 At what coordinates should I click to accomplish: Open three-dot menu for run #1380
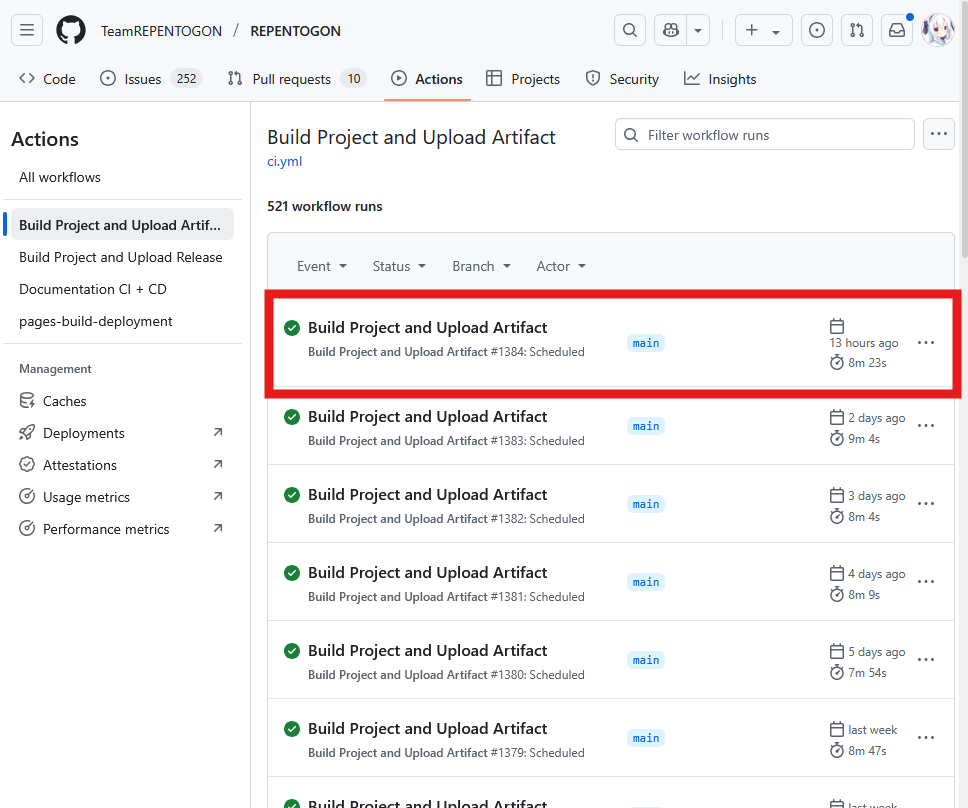(x=925, y=659)
